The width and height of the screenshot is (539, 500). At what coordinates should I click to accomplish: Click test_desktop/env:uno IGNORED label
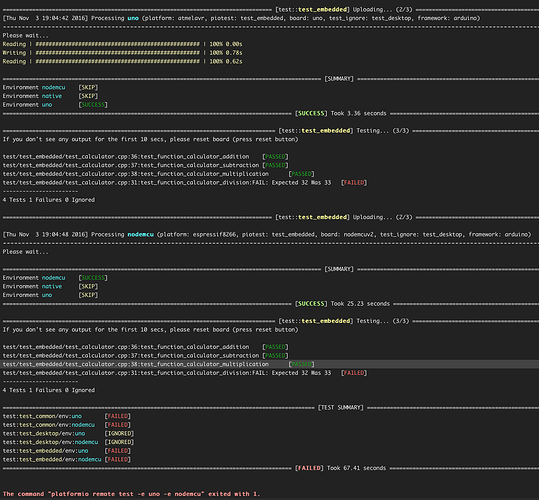[x=119, y=433]
